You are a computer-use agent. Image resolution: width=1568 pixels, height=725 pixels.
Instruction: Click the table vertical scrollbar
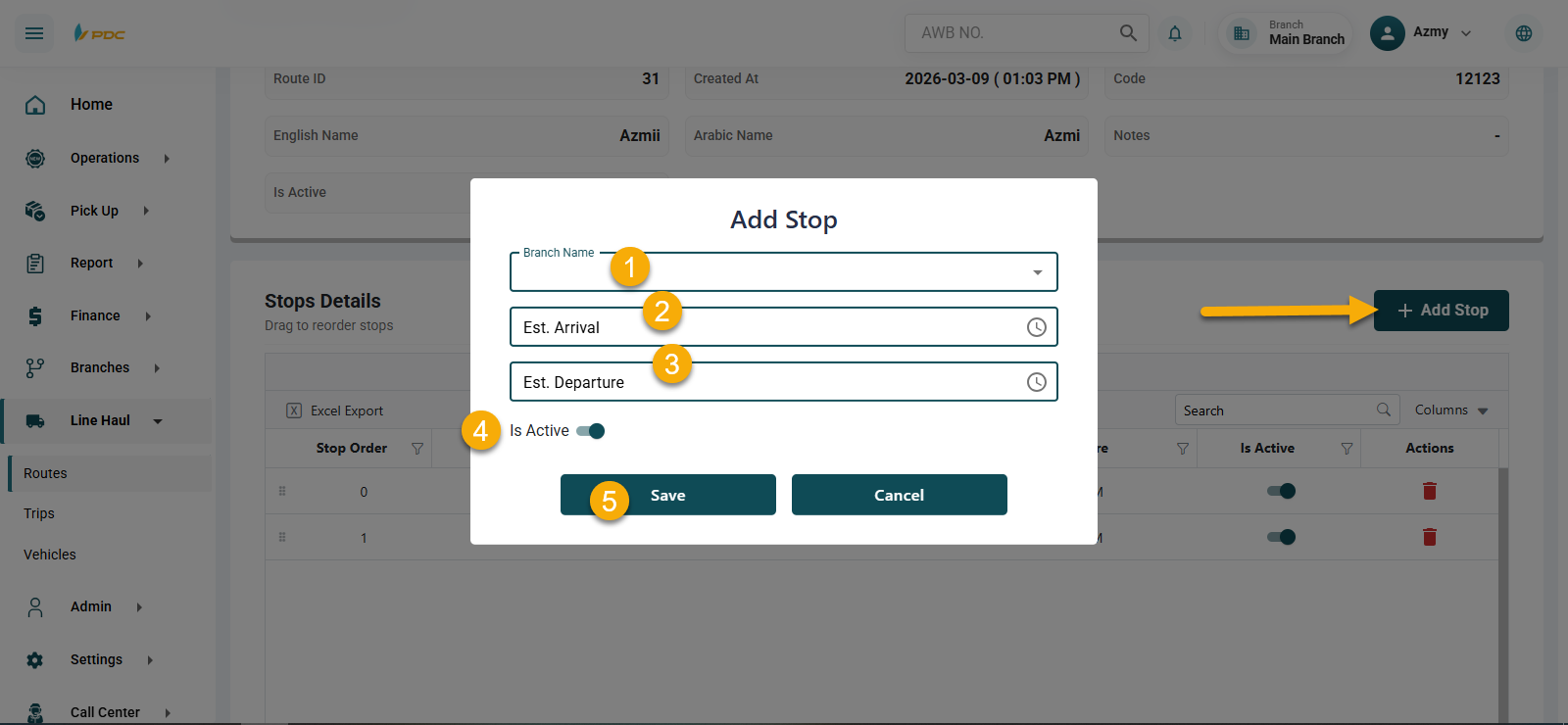(1503, 594)
